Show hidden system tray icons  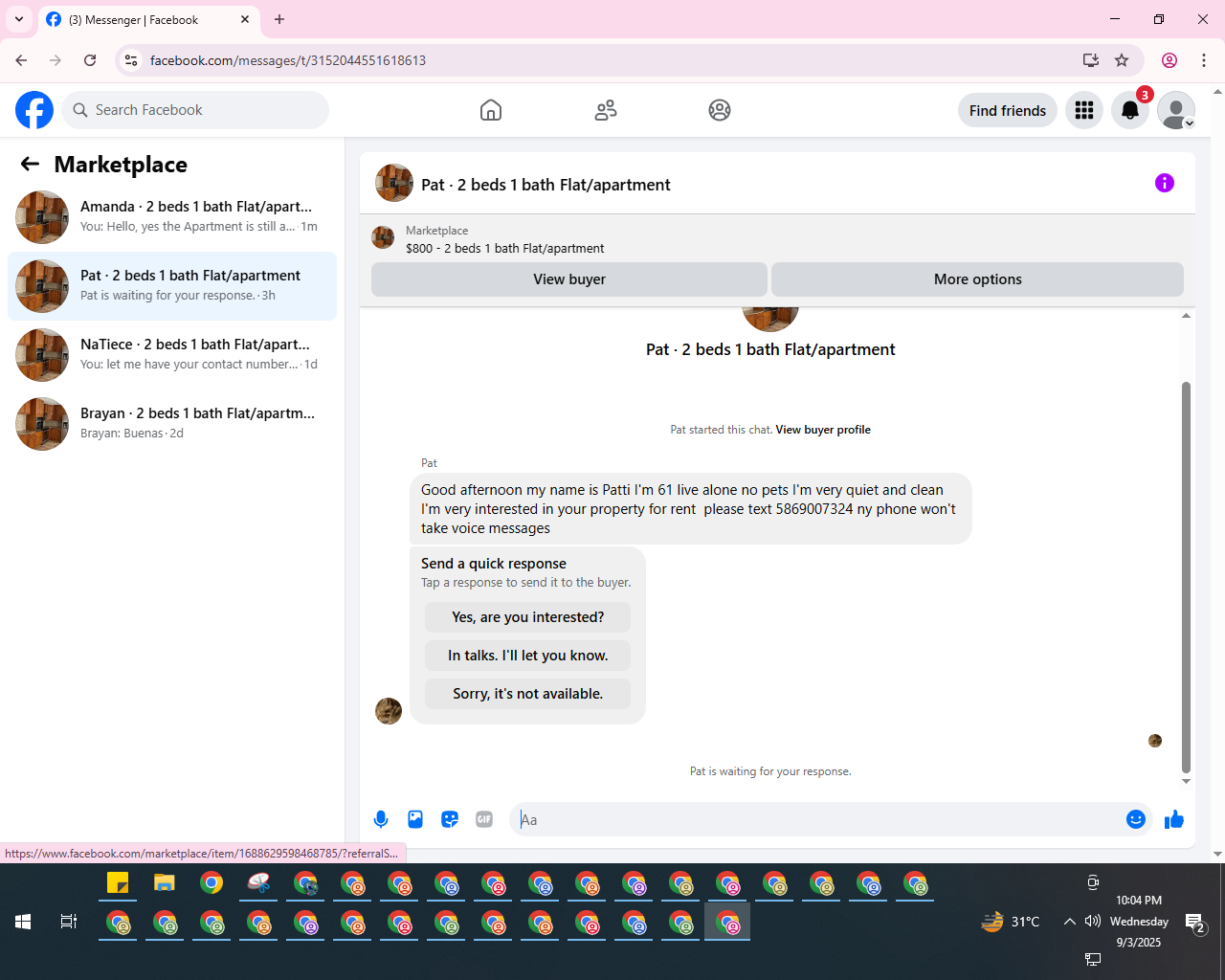(1069, 922)
